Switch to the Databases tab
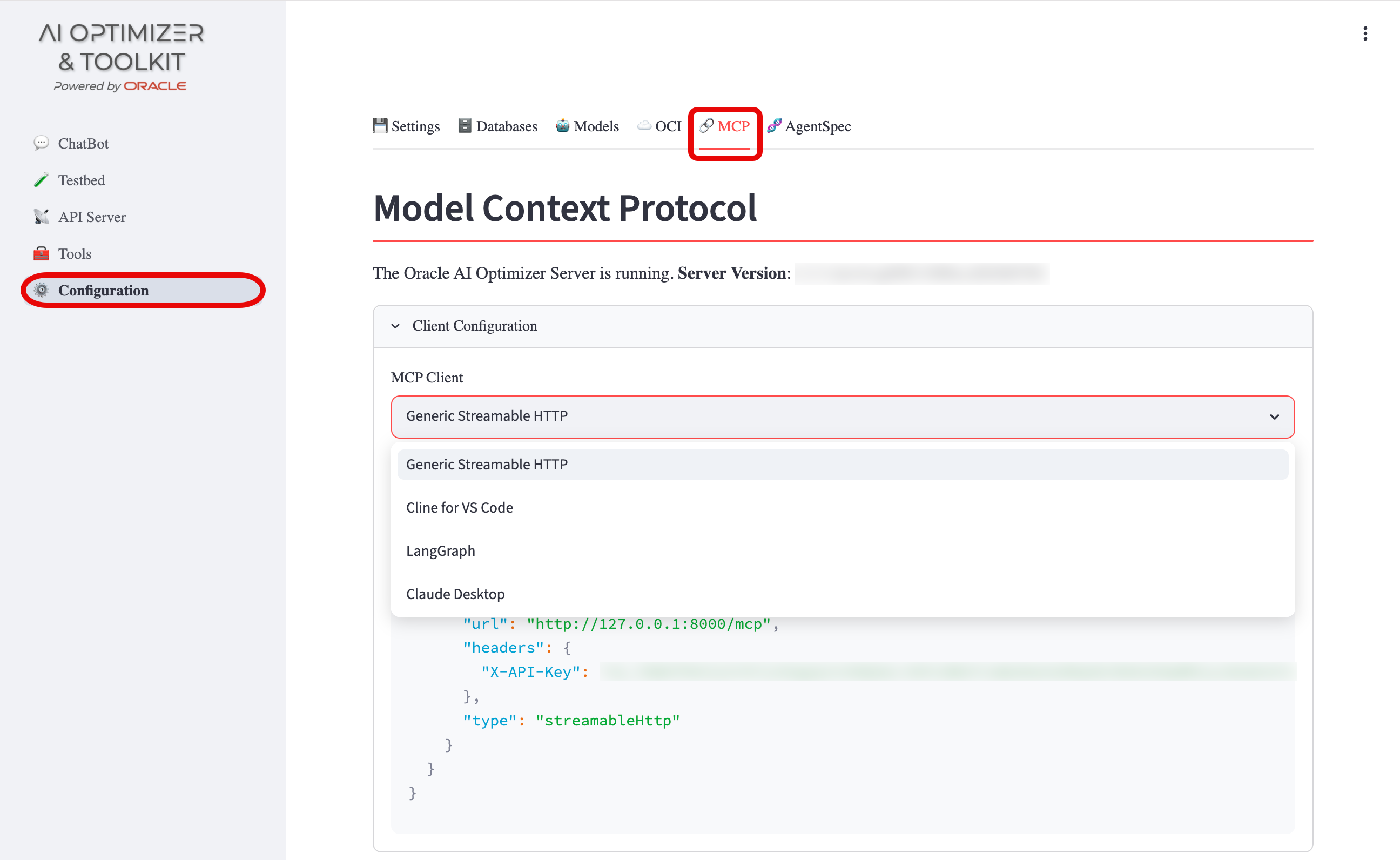 (x=497, y=126)
